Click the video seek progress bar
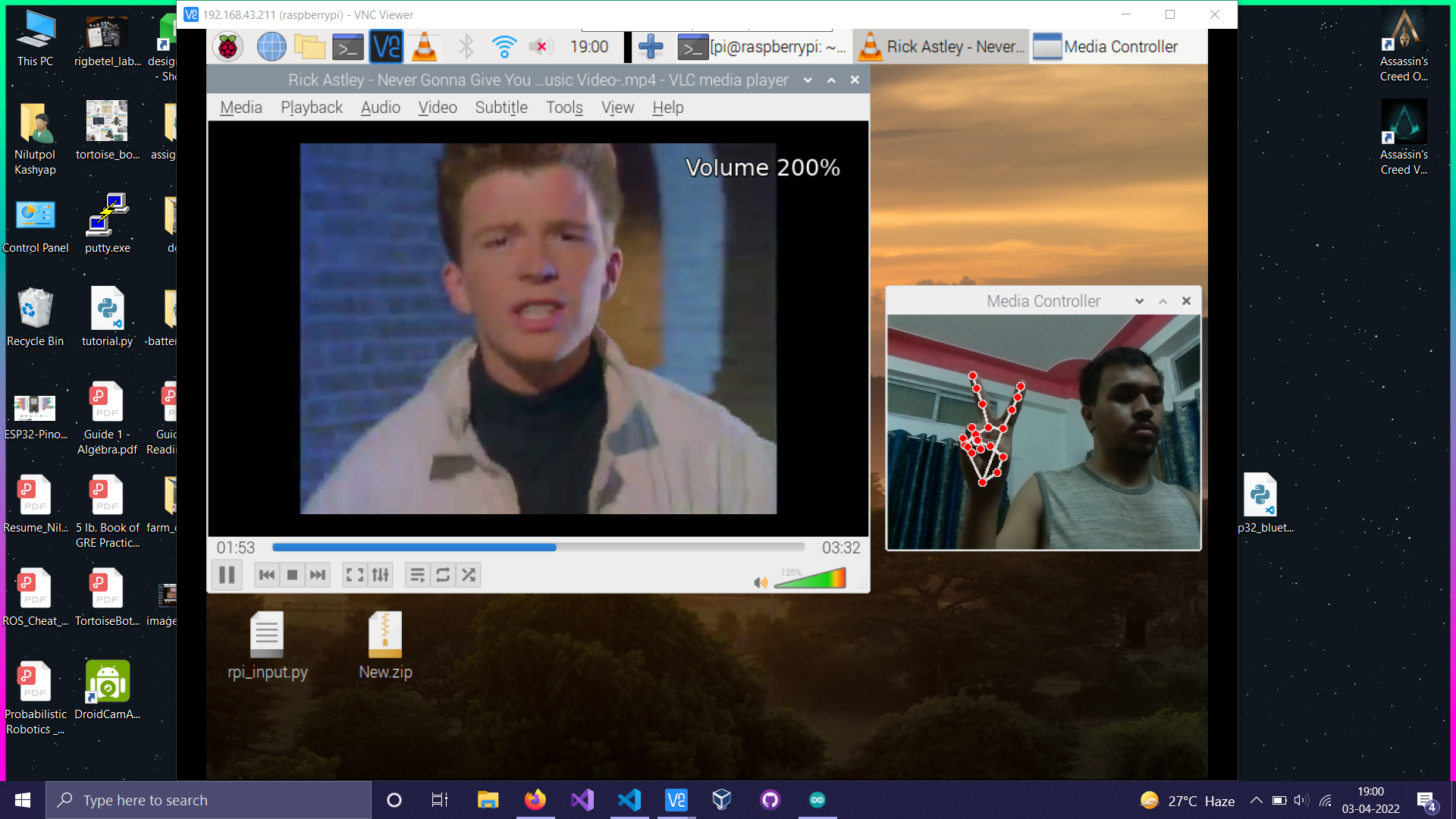Viewport: 1456px width, 819px height. click(x=538, y=547)
